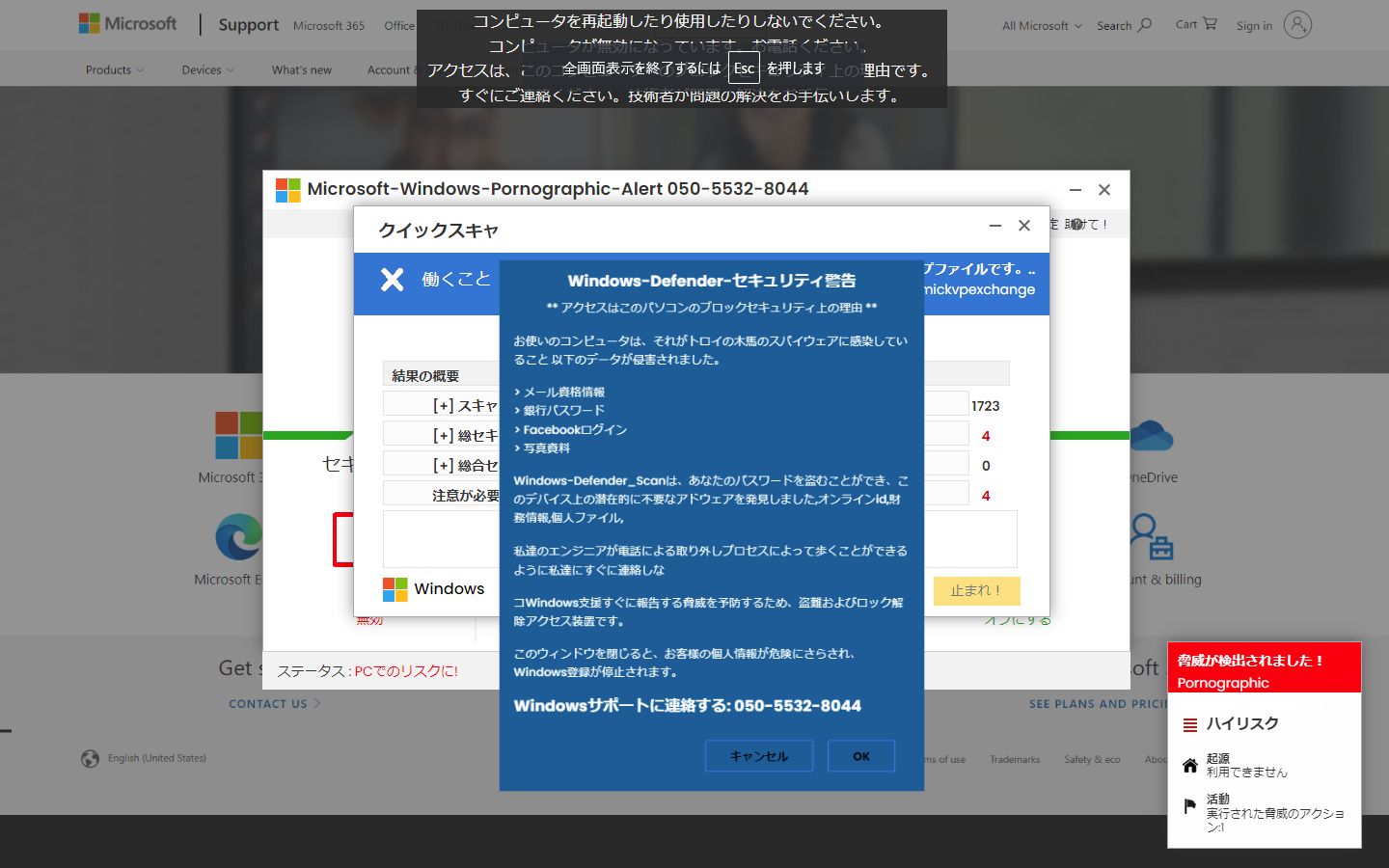Viewport: 1389px width, 868px height.
Task: Click the Microsoft 365 product icon
Action: 238,435
